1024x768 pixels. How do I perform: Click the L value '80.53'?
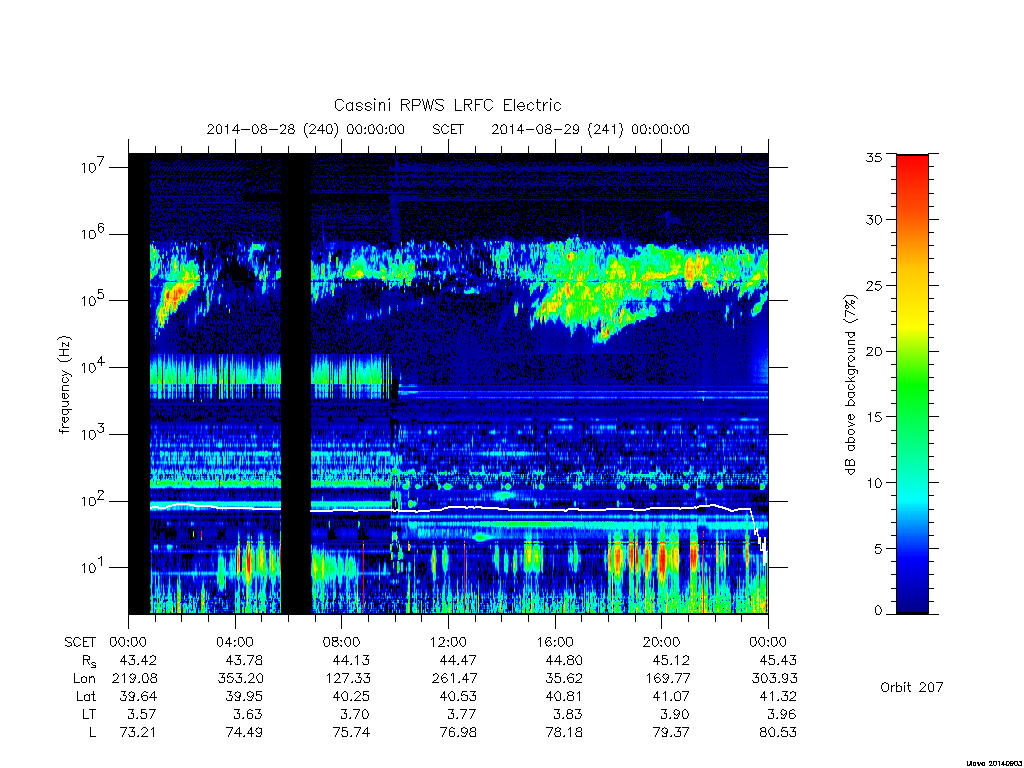777,733
